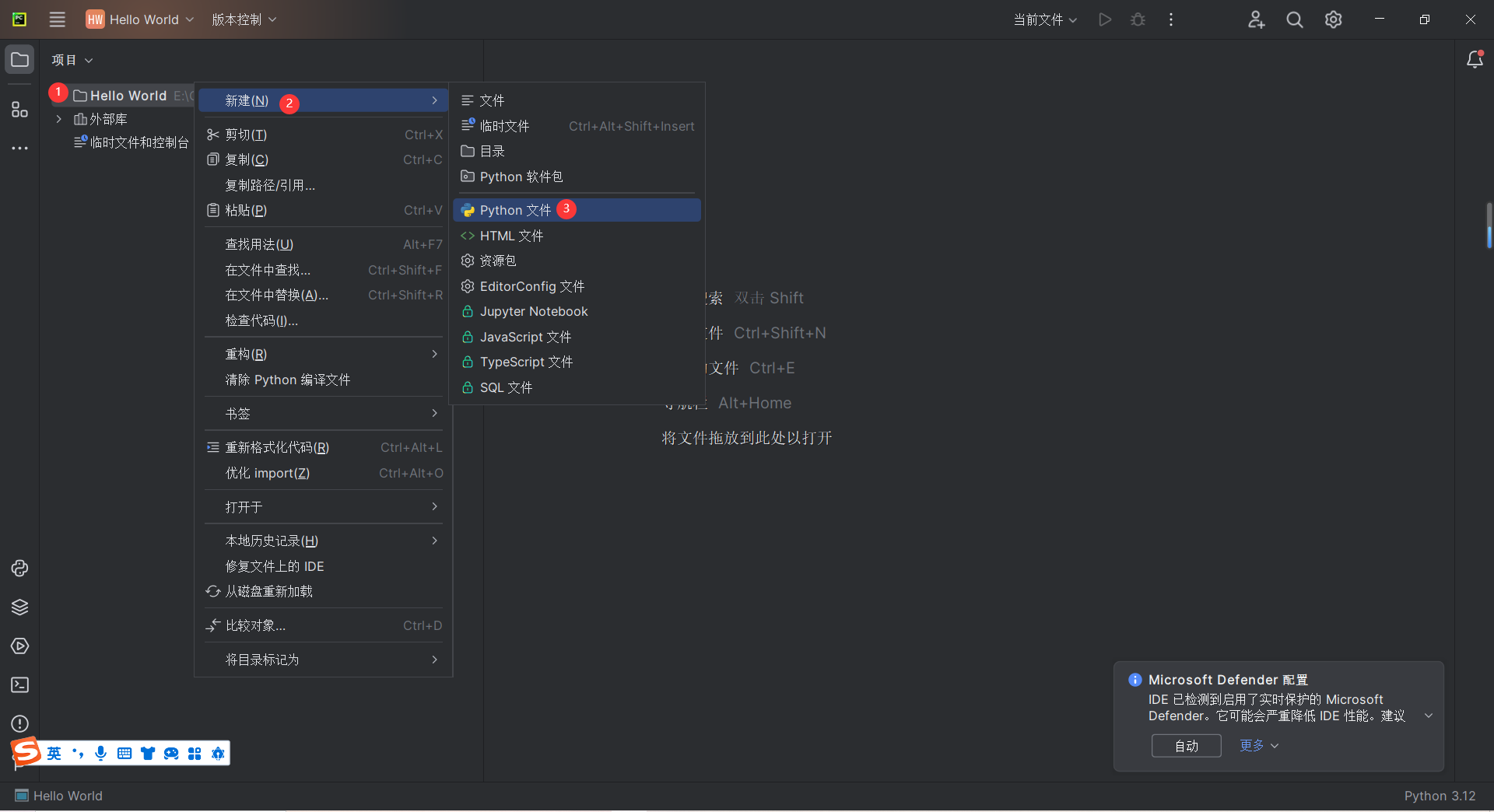The width and height of the screenshot is (1494, 812).
Task: Click Python 3.12 interpreter in status bar
Action: [x=1440, y=796]
